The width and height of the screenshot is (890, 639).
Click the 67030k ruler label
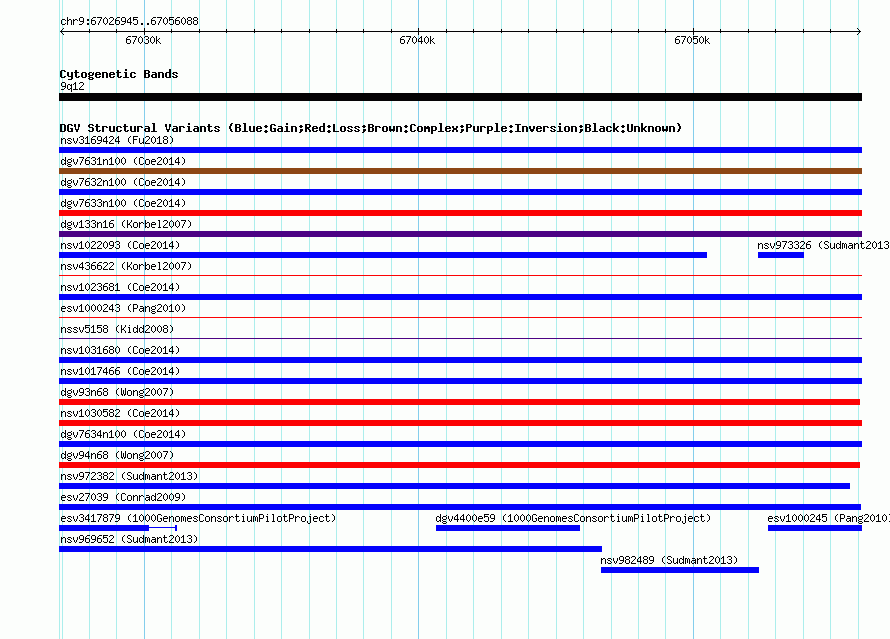143,40
